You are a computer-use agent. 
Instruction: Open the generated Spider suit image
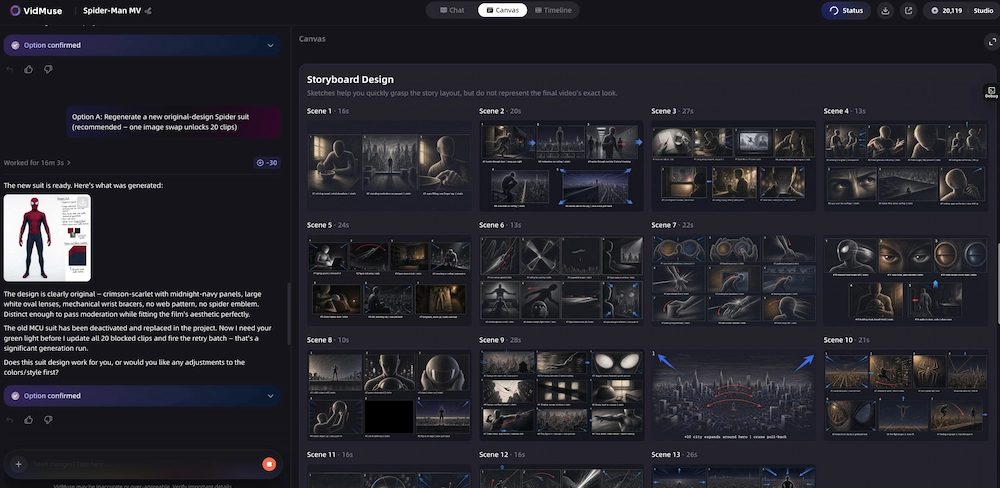[47, 238]
